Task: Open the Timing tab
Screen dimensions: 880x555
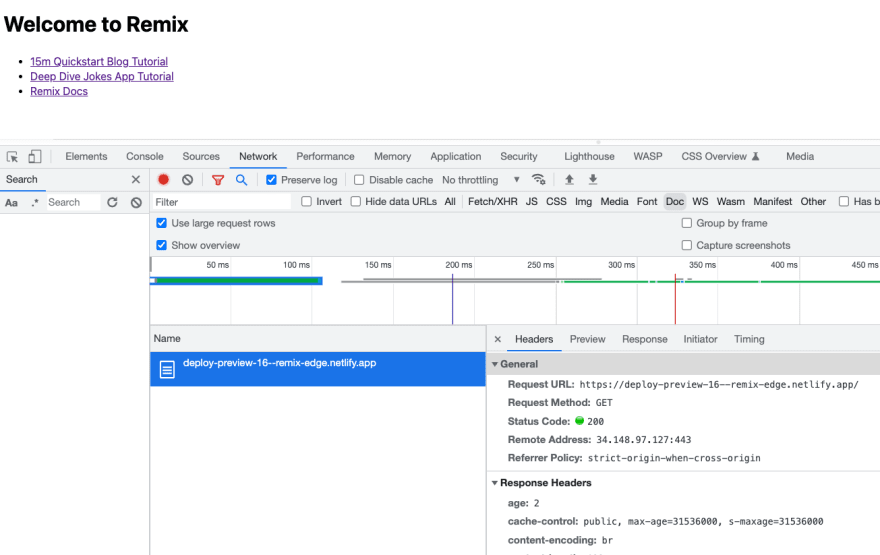Action: (749, 340)
